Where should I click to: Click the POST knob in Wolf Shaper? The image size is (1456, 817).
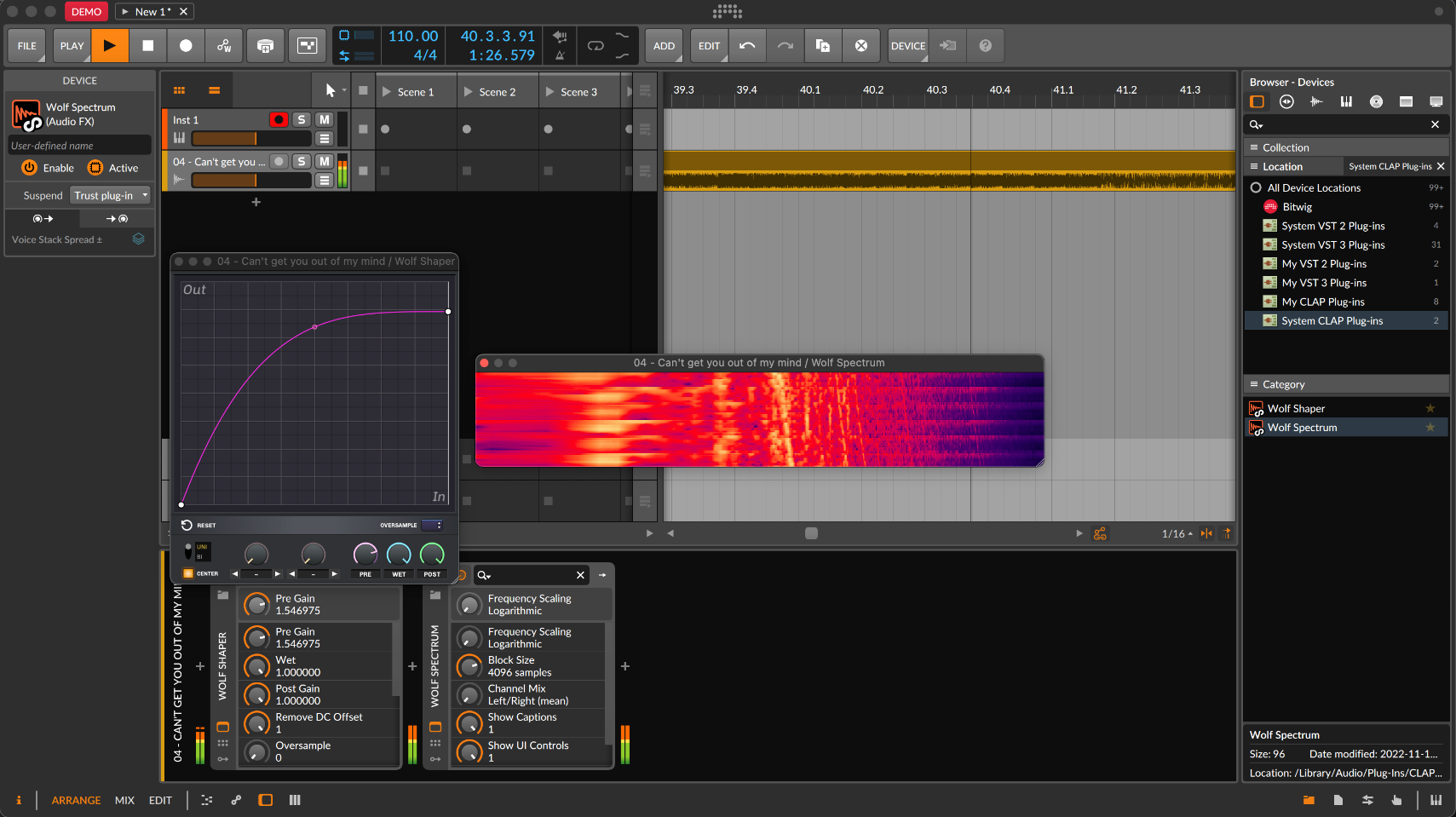[432, 555]
